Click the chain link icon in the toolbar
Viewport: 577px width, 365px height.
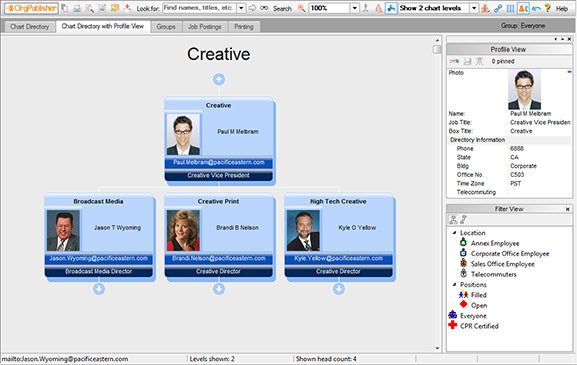coord(498,8)
